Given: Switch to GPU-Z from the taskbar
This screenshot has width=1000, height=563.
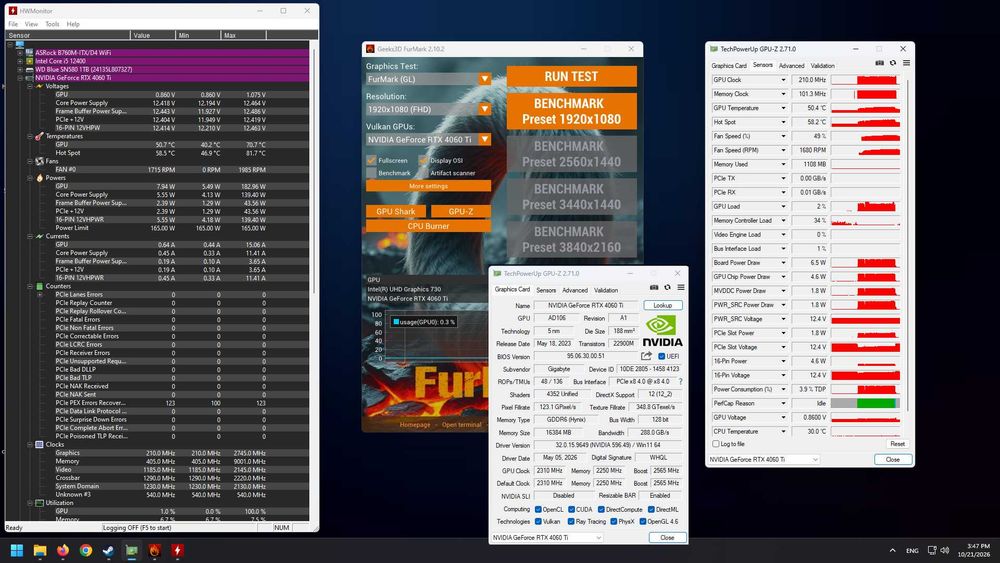Looking at the screenshot, I should (131, 550).
